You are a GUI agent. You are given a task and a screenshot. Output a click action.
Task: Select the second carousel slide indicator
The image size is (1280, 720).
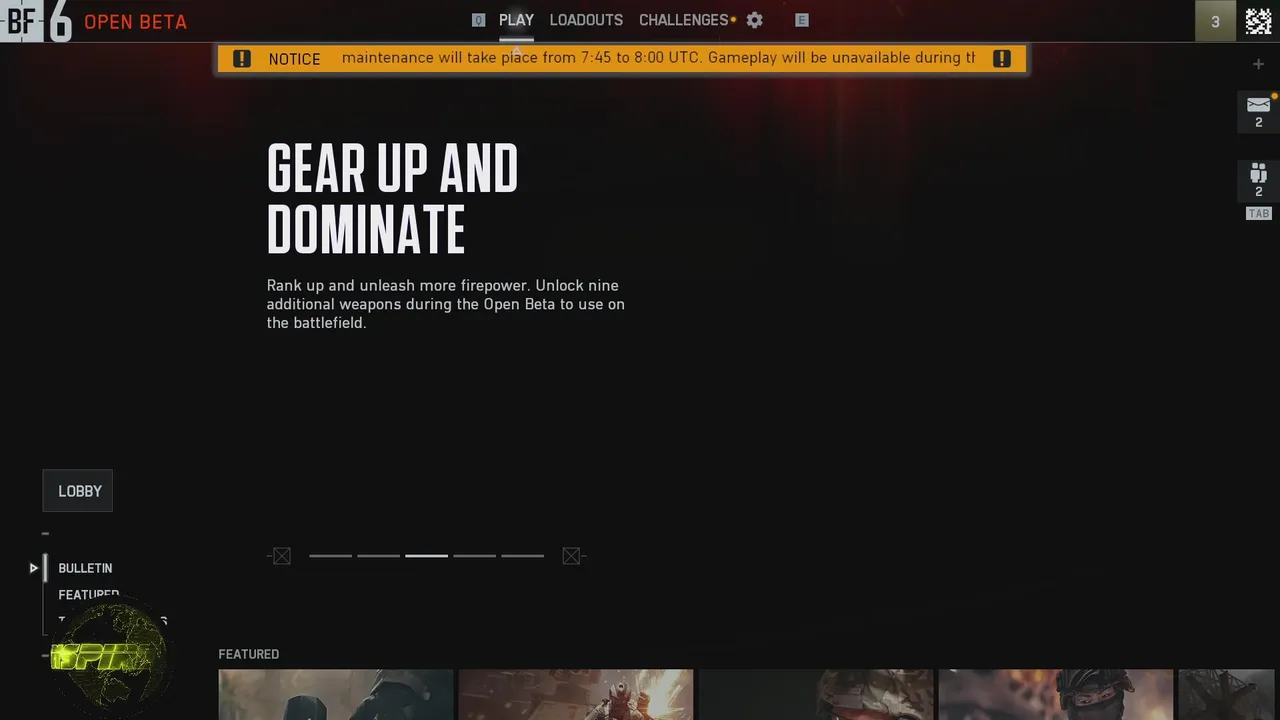click(x=378, y=556)
